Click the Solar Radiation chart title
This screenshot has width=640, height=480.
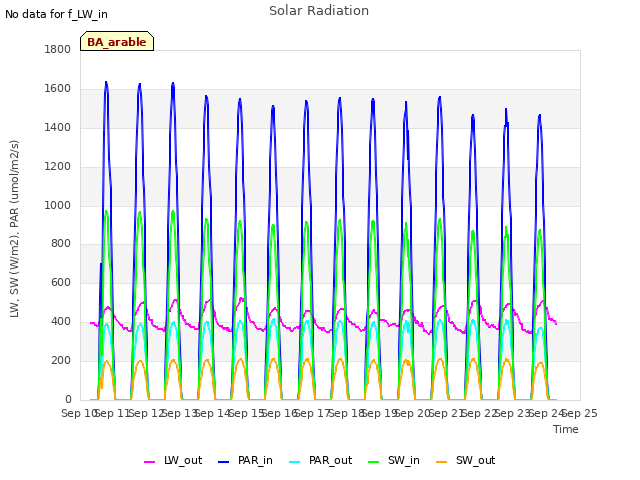click(319, 11)
